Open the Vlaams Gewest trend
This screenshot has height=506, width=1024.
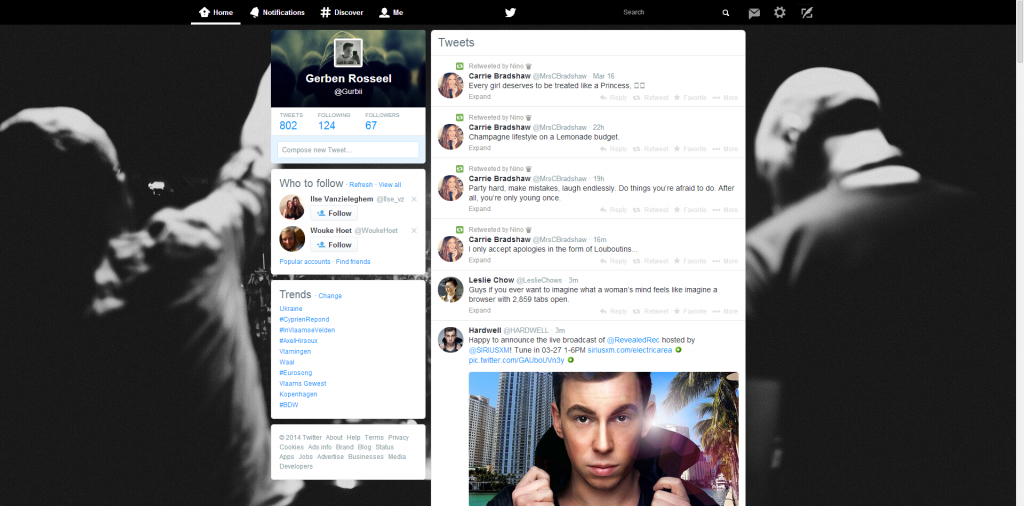click(x=302, y=383)
